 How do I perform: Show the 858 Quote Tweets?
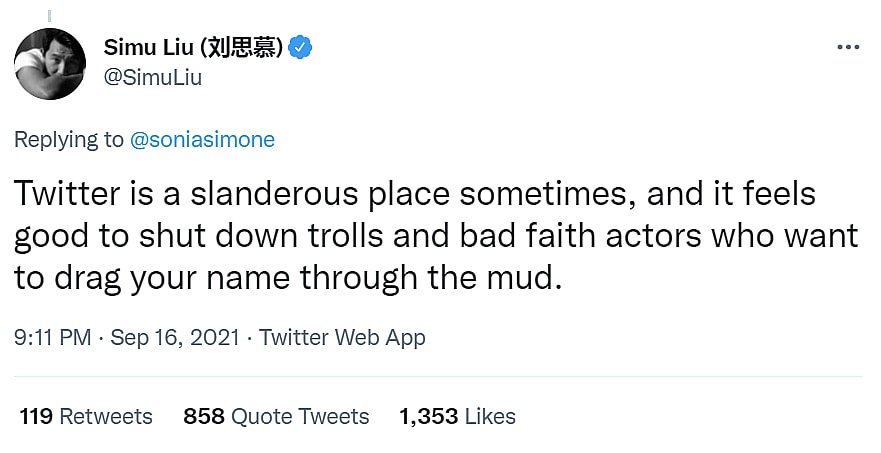pyautogui.click(x=276, y=416)
